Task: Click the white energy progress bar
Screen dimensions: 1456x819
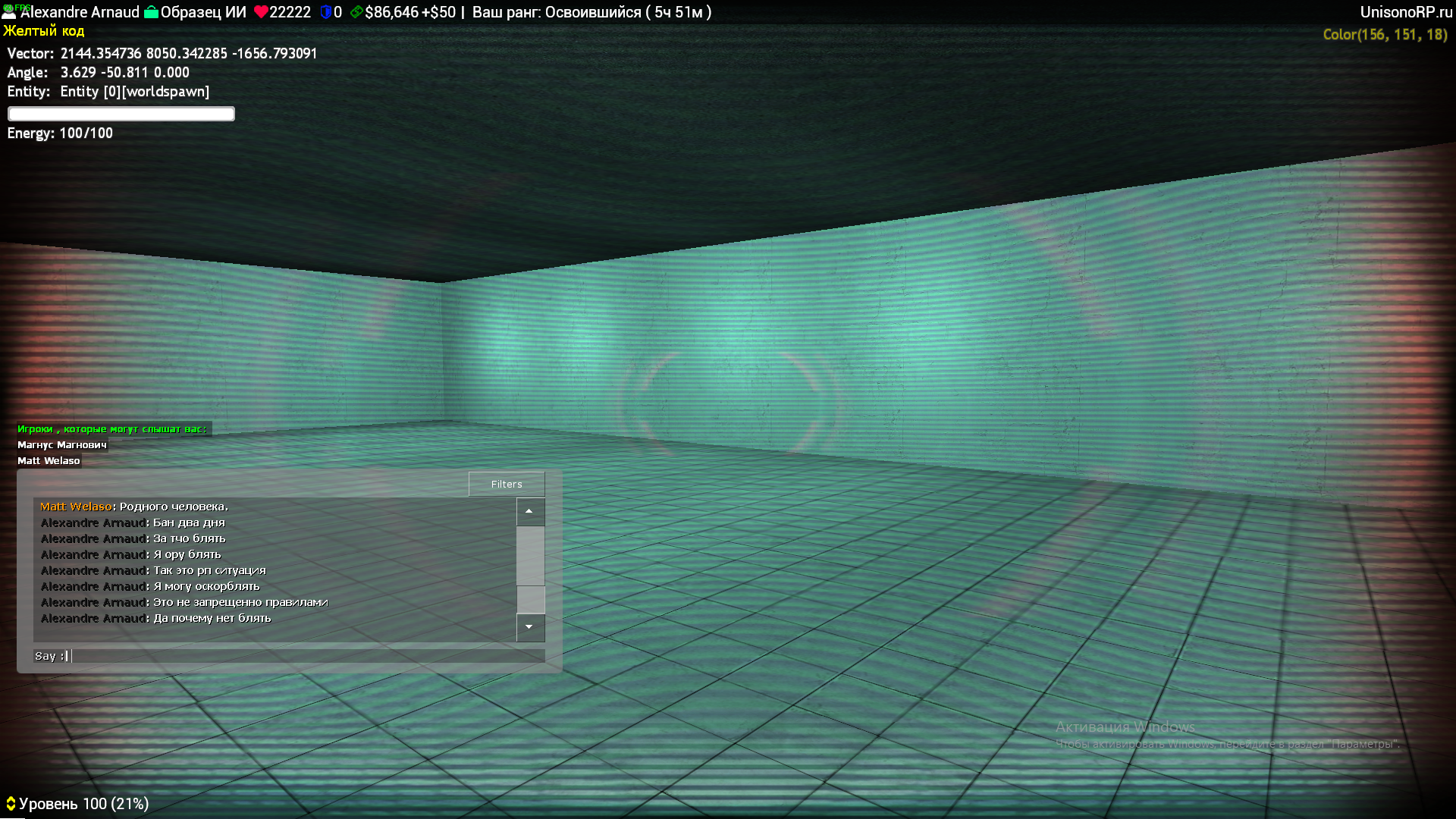Action: tap(121, 114)
